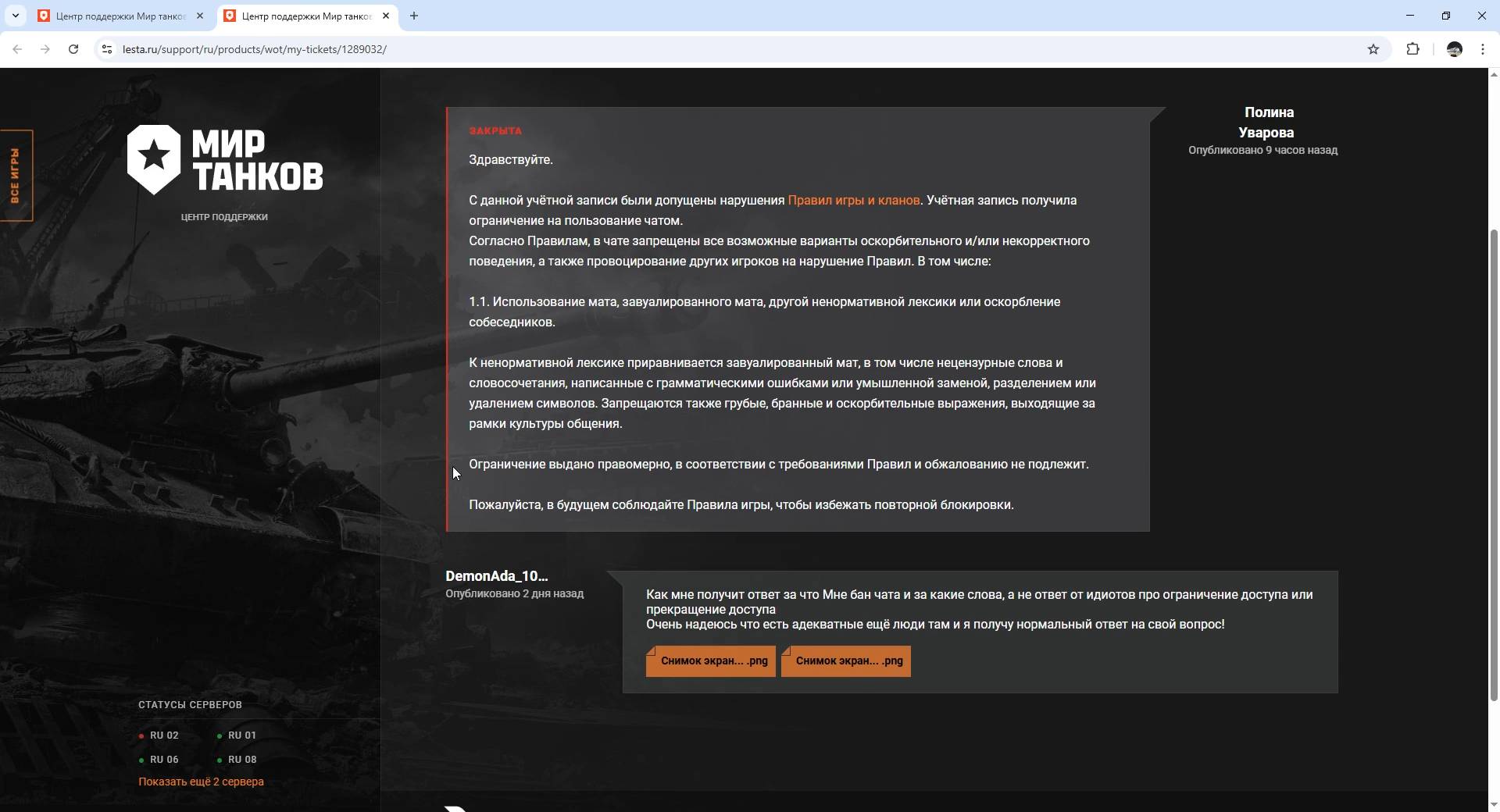Click the browser Back arrow
The width and height of the screenshot is (1500, 812).
tap(17, 49)
